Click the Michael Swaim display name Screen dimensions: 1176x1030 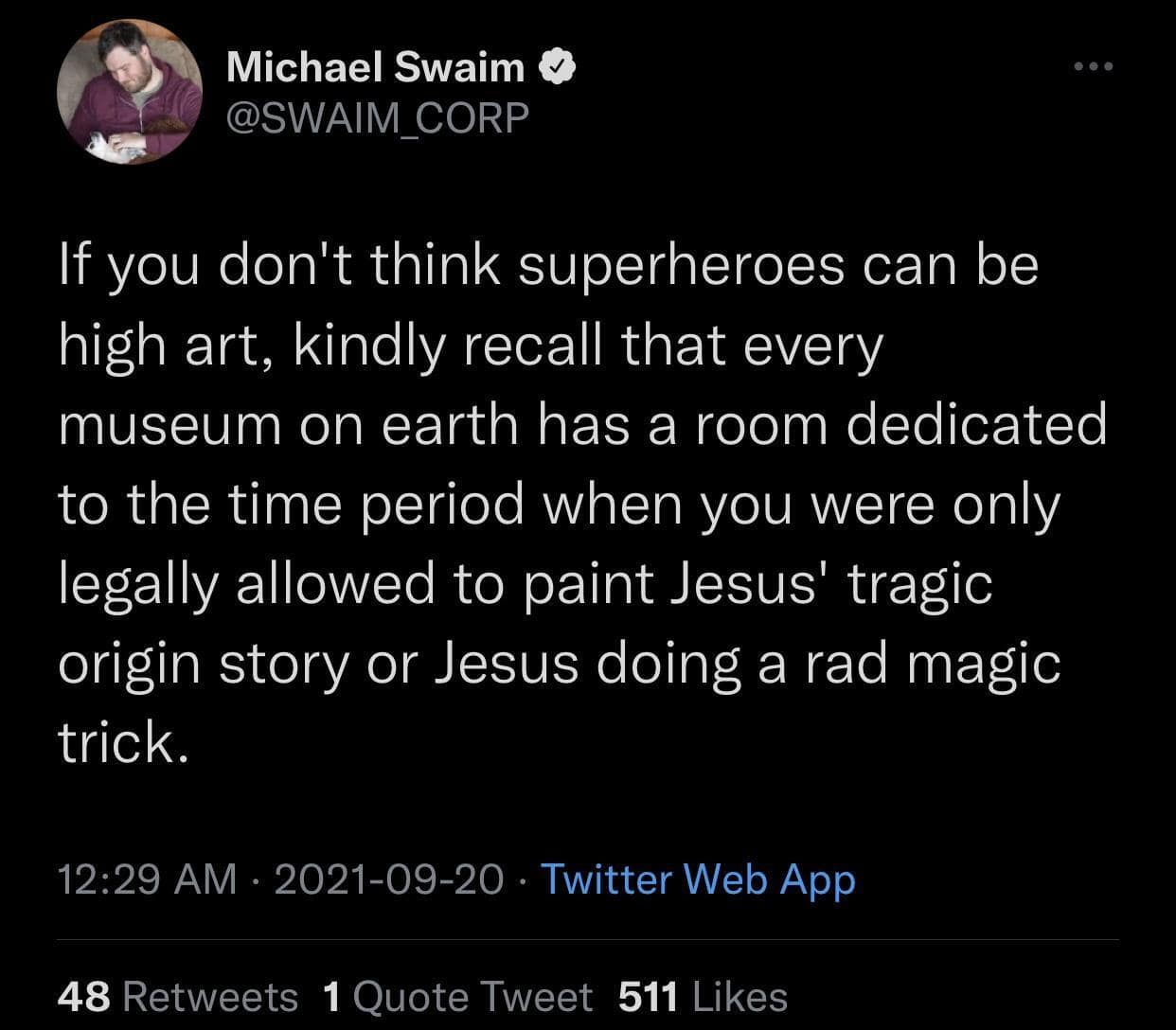click(x=375, y=67)
